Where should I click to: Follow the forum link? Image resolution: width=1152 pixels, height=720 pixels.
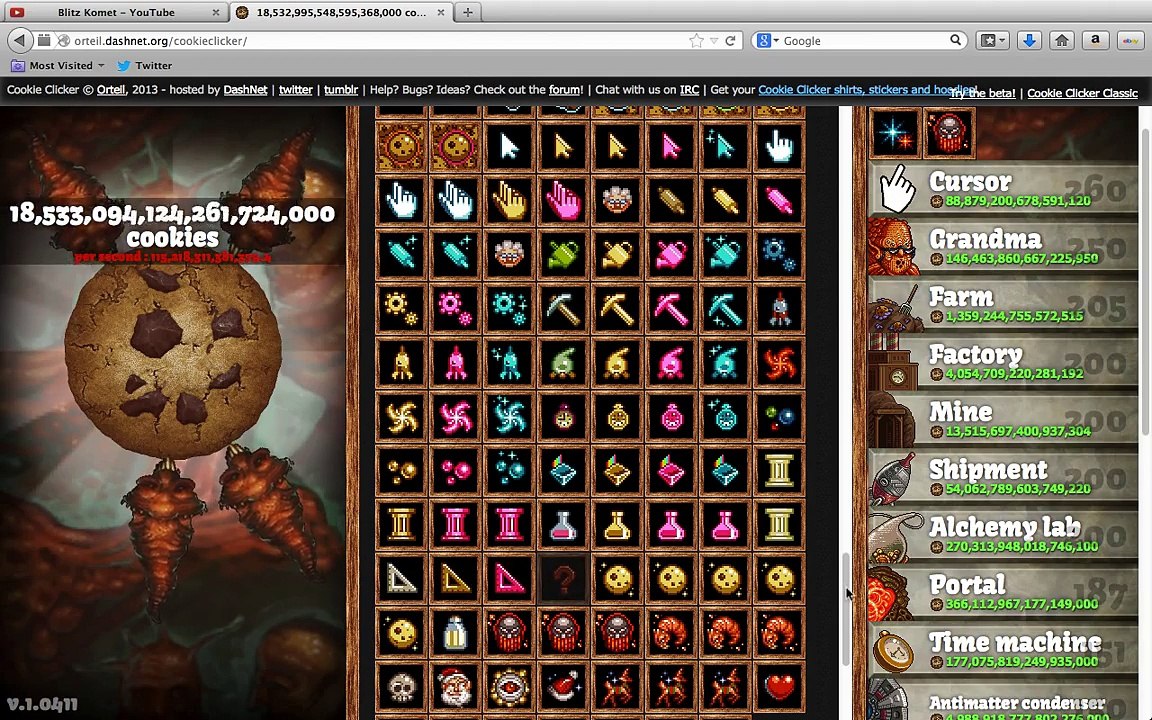pos(564,90)
